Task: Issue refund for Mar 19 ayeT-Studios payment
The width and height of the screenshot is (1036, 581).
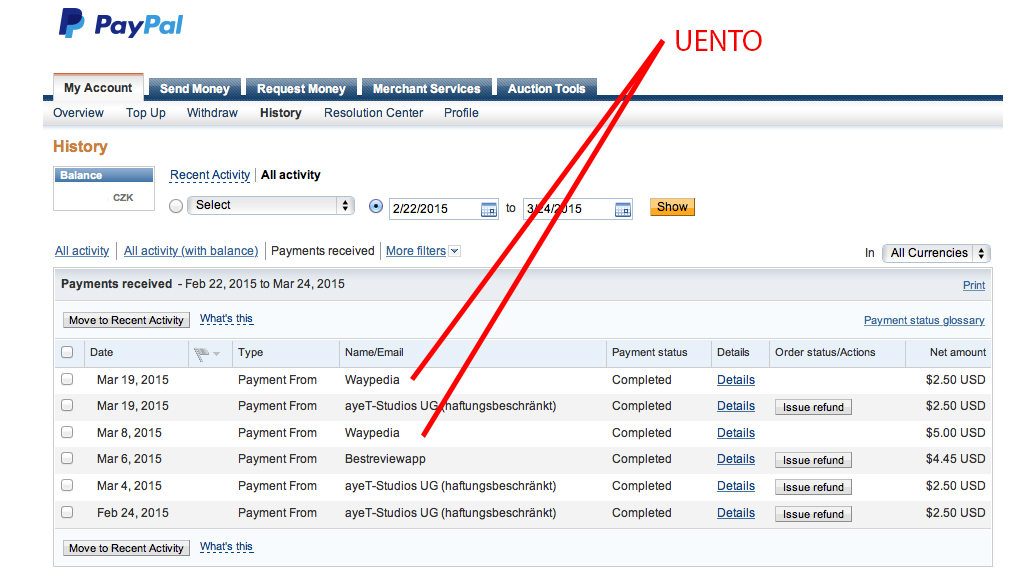Action: tap(813, 407)
